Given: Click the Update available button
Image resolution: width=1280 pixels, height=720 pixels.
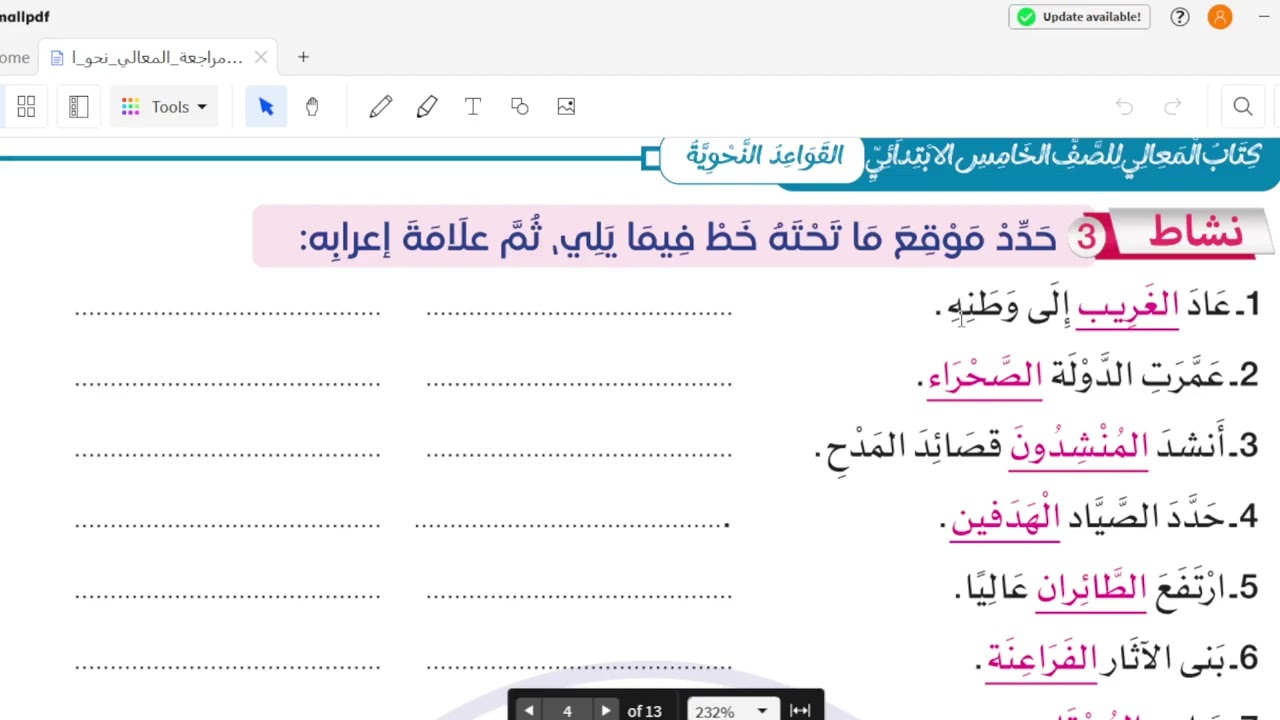Looking at the screenshot, I should [1080, 16].
